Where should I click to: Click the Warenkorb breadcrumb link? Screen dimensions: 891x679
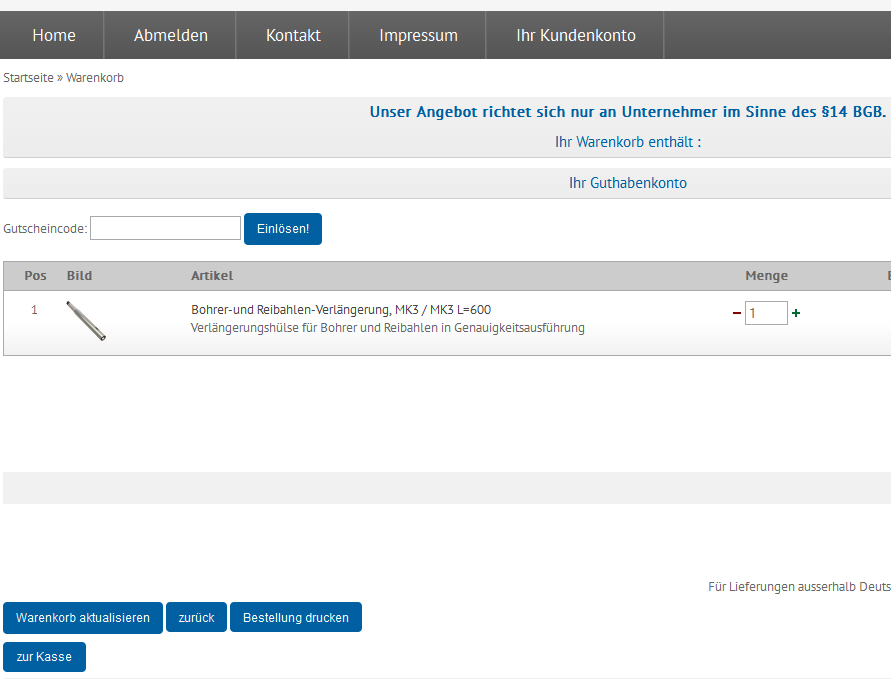point(95,78)
